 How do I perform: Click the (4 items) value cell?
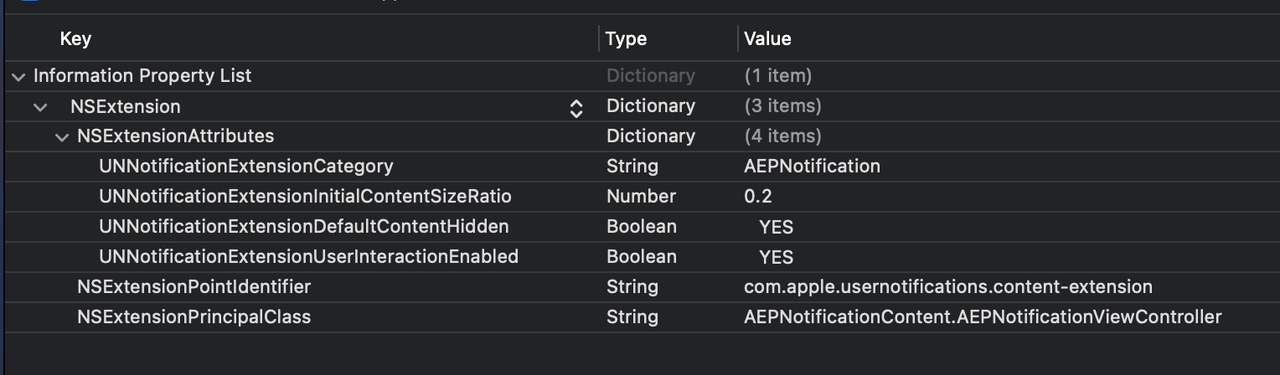tap(783, 136)
